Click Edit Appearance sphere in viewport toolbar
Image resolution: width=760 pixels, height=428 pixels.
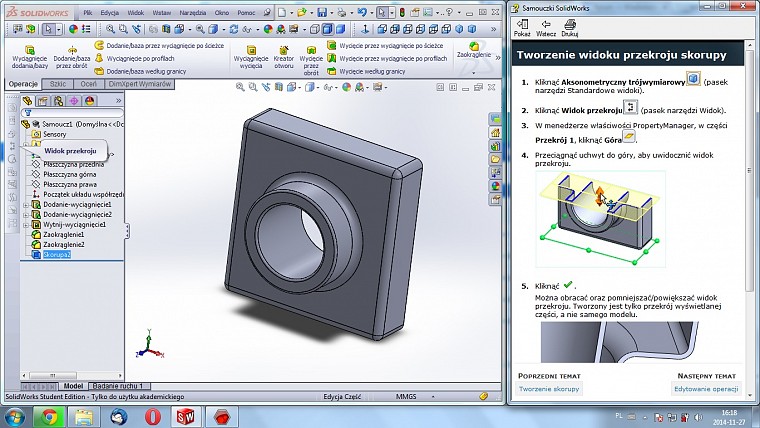(x=346, y=87)
